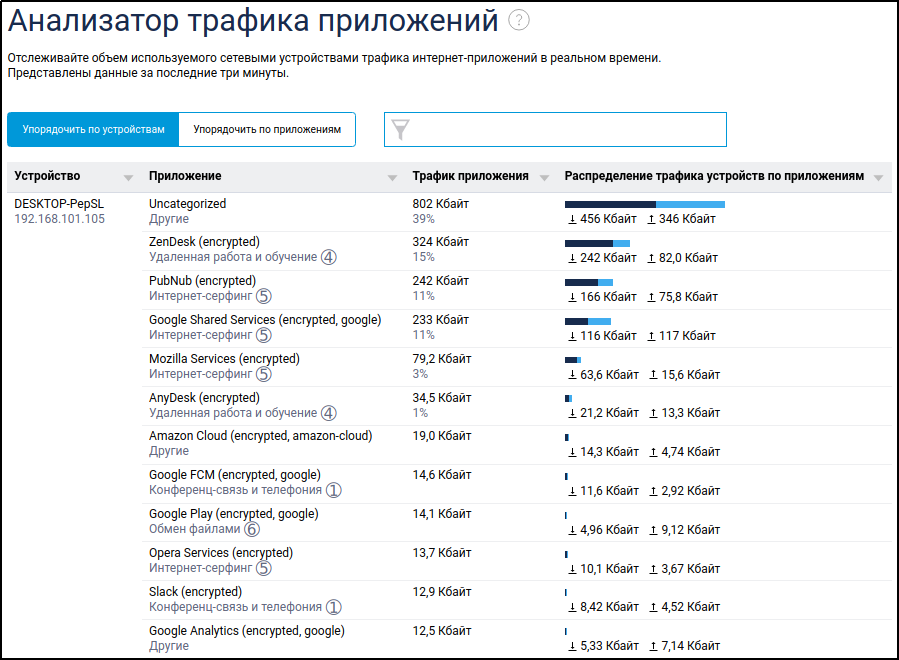Screen dimensions: 899x660
Task: Click the circled 4 icon beside ZenDesk category
Action: tap(329, 258)
